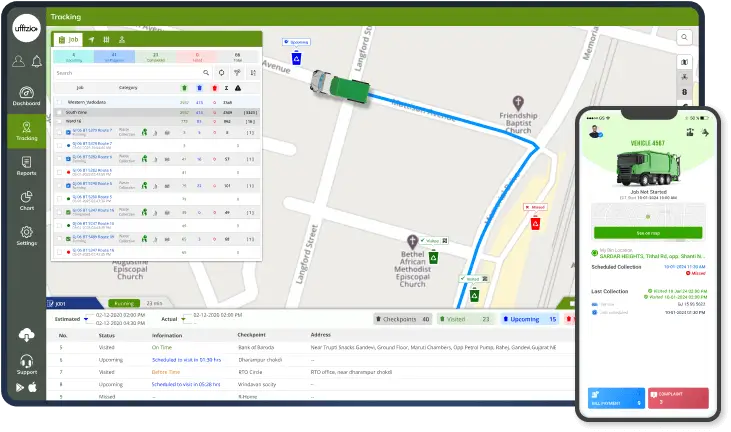Click the red Missed bin marker on map
The image size is (731, 432).
pos(535,223)
